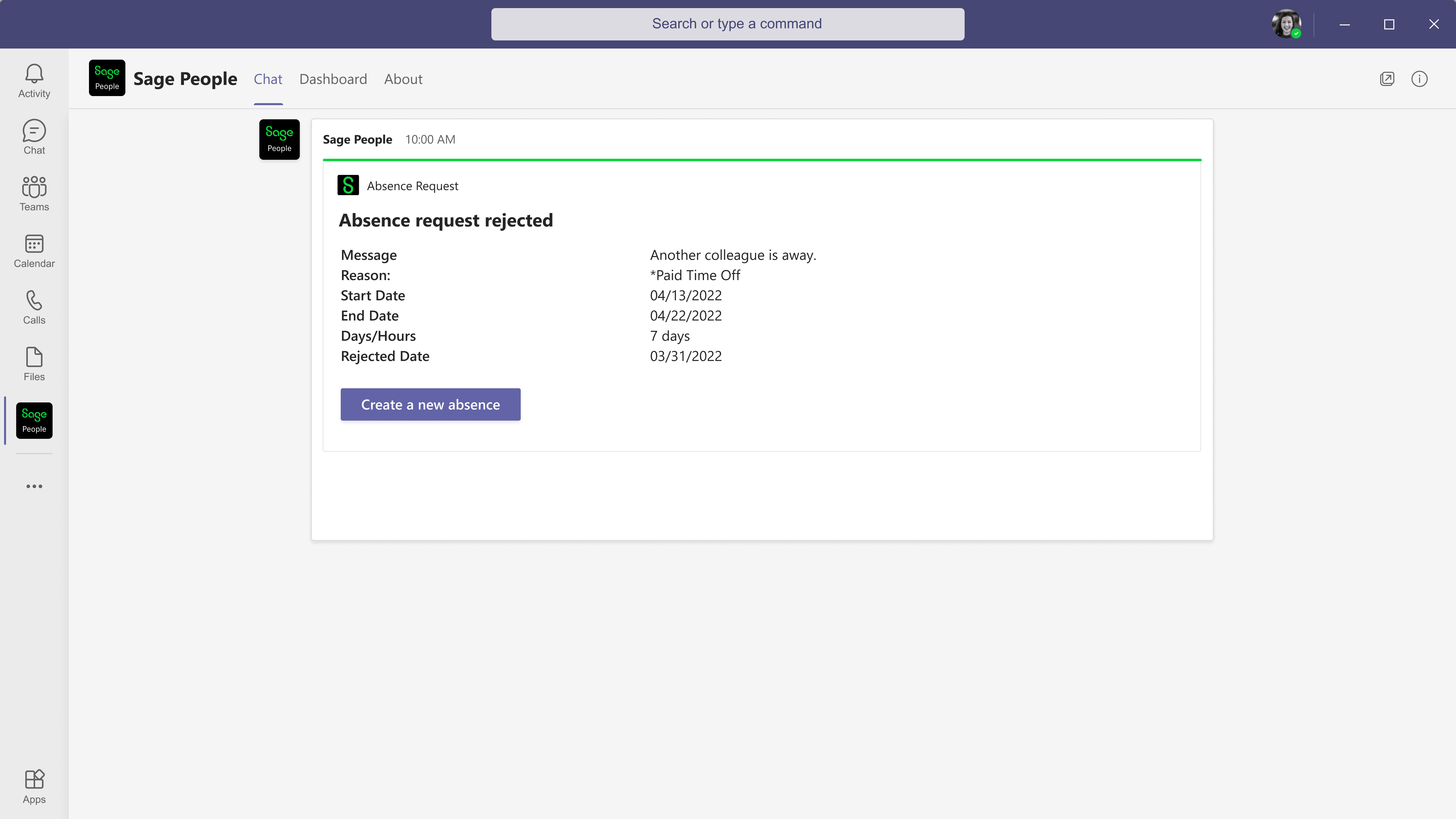Click the pop-out app icon
This screenshot has width=1456, height=819.
[x=1387, y=79]
